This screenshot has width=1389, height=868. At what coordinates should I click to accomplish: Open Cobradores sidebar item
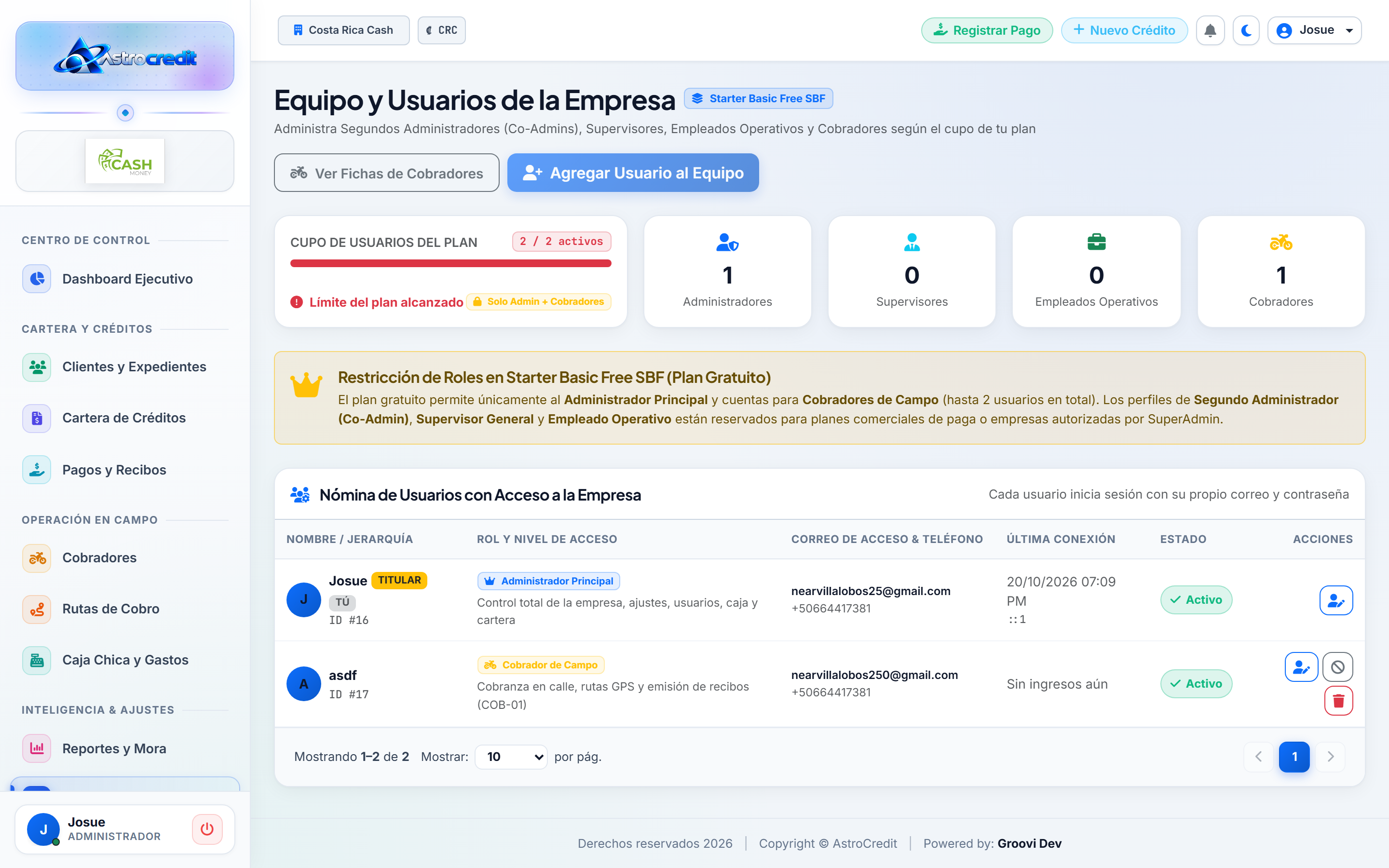click(124, 557)
